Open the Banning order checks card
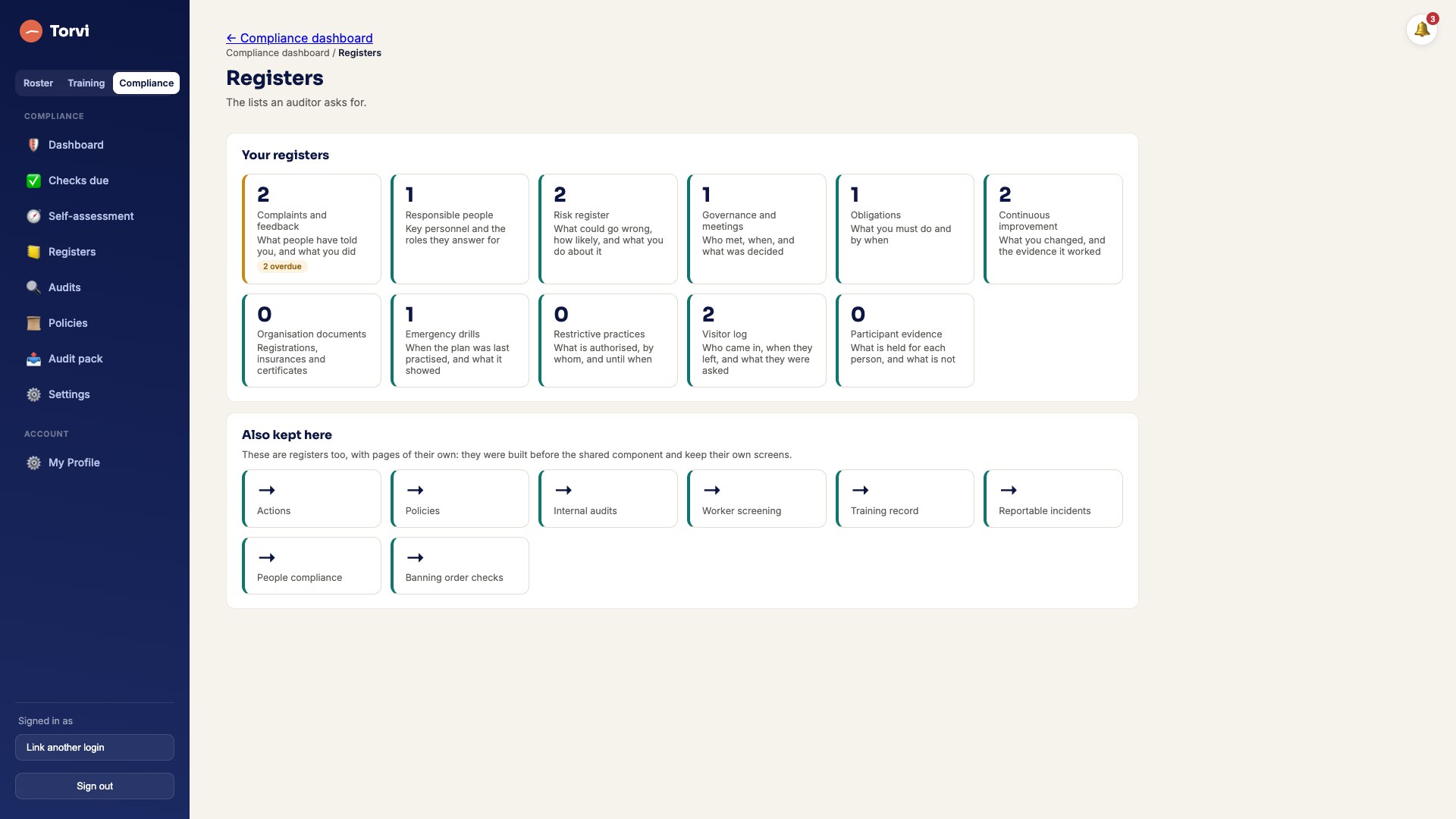This screenshot has height=819, width=1456. click(x=460, y=566)
